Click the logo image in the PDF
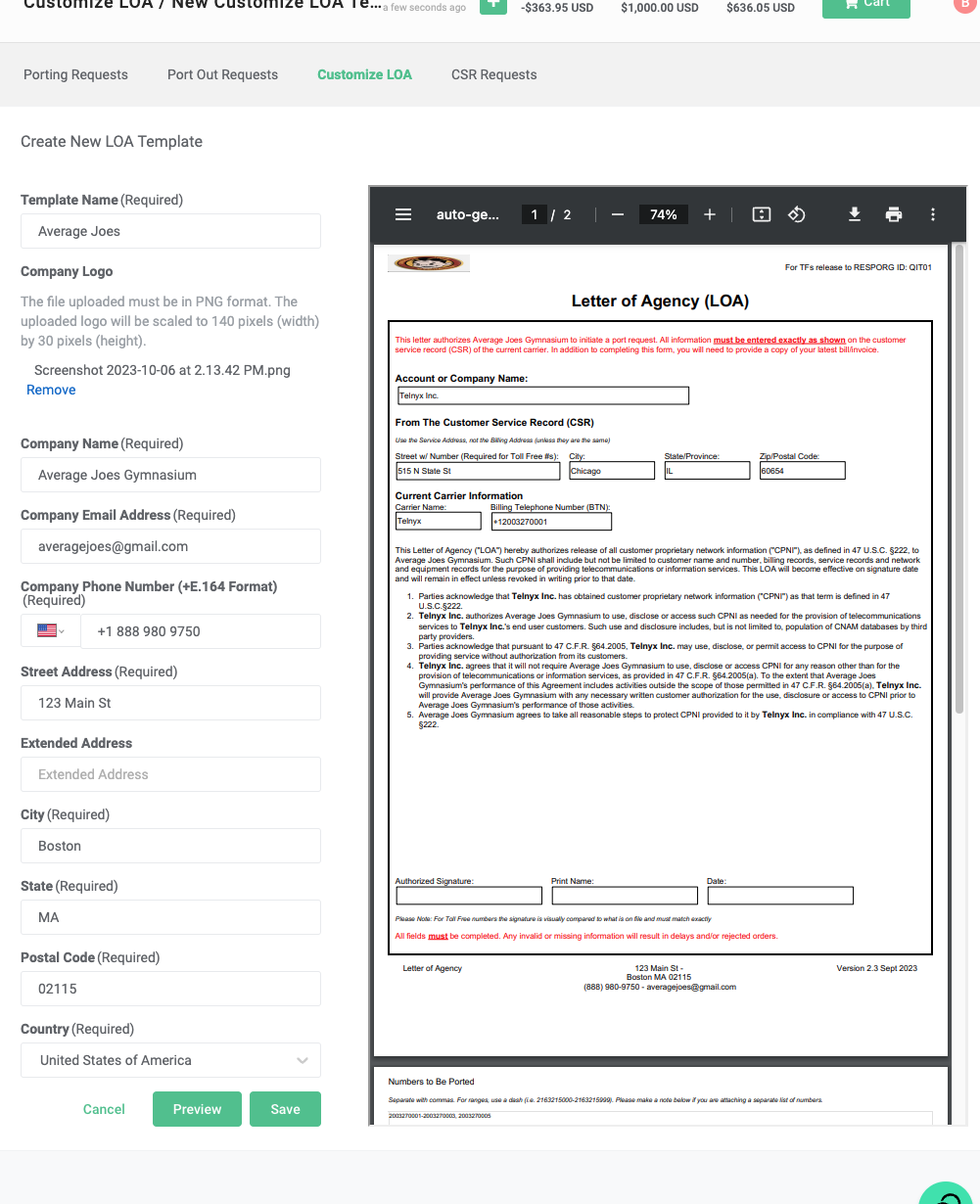Viewport: 980px width, 1204px height. [x=429, y=263]
